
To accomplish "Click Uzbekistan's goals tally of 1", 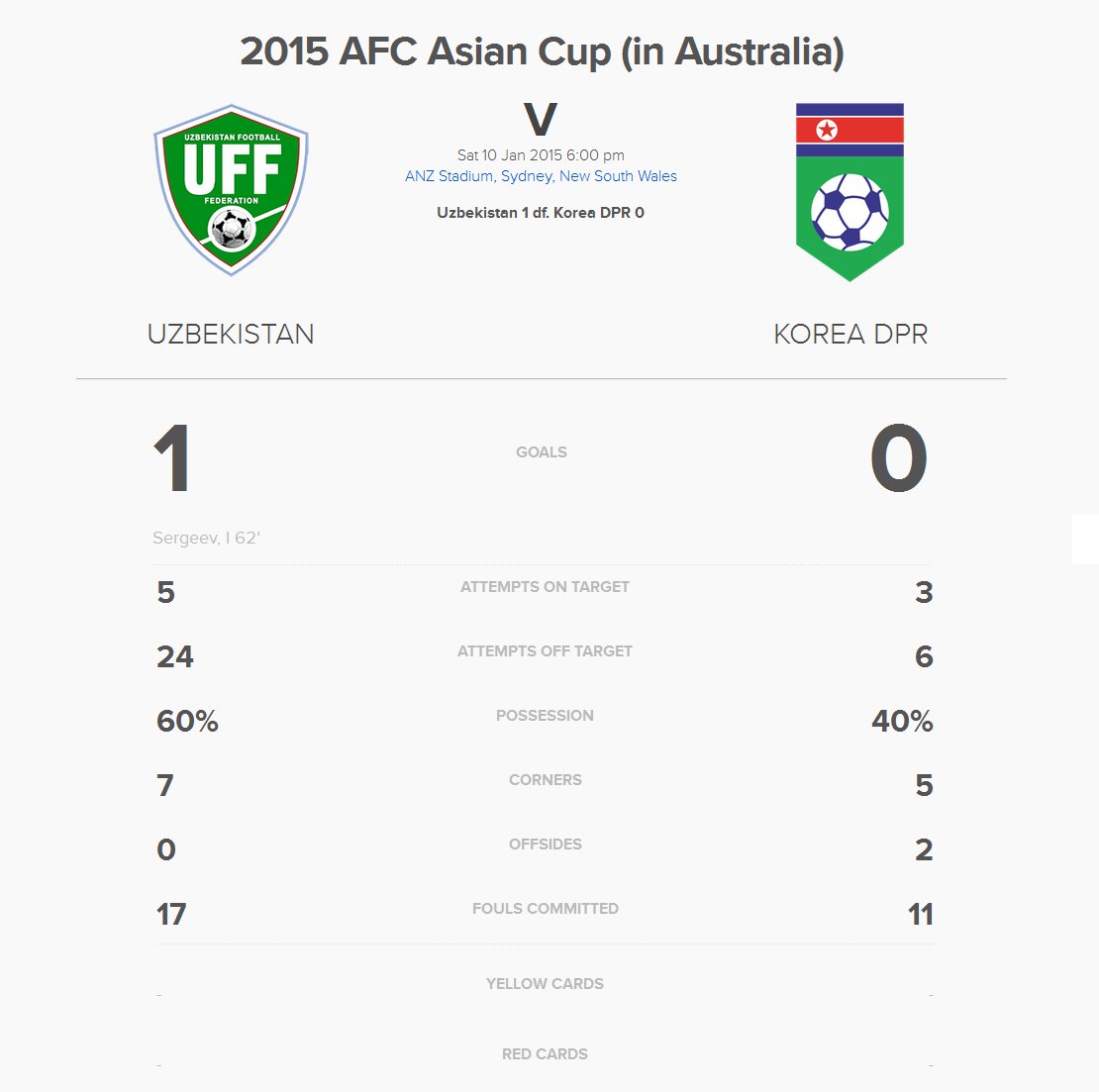I will [x=172, y=459].
